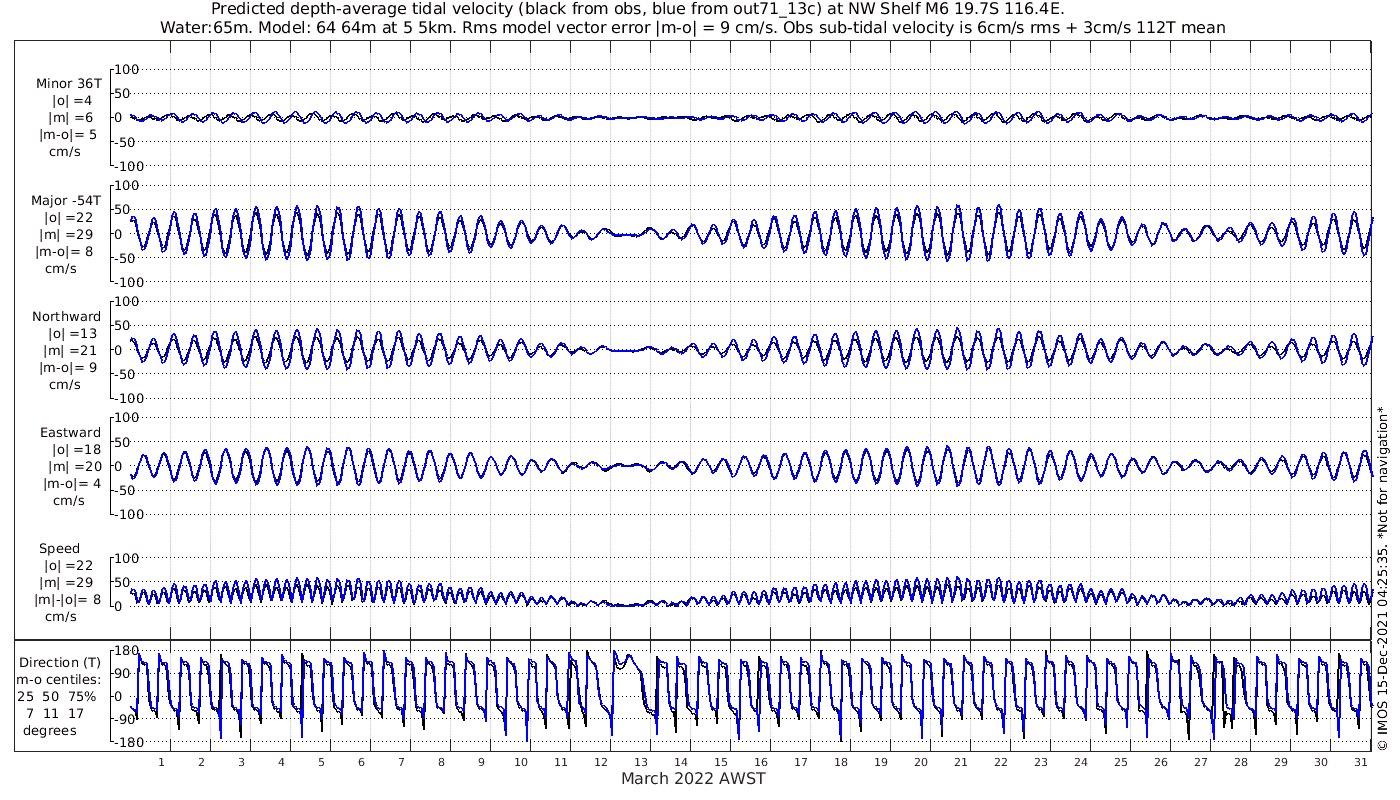Click the '180' tick on the Direction axis
1400x800 pixels.
click(x=127, y=650)
